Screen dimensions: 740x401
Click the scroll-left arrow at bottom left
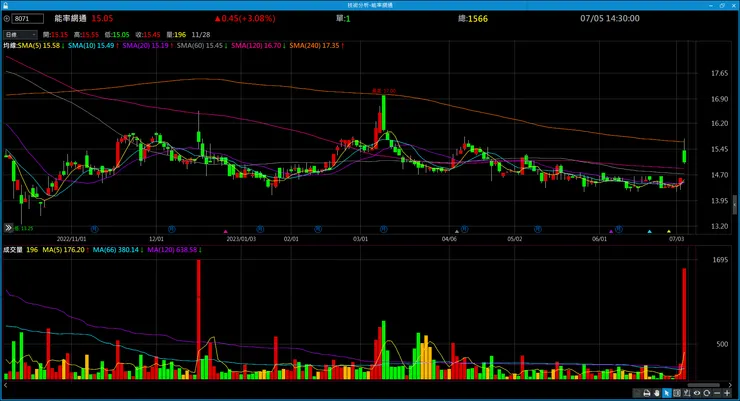5,385
